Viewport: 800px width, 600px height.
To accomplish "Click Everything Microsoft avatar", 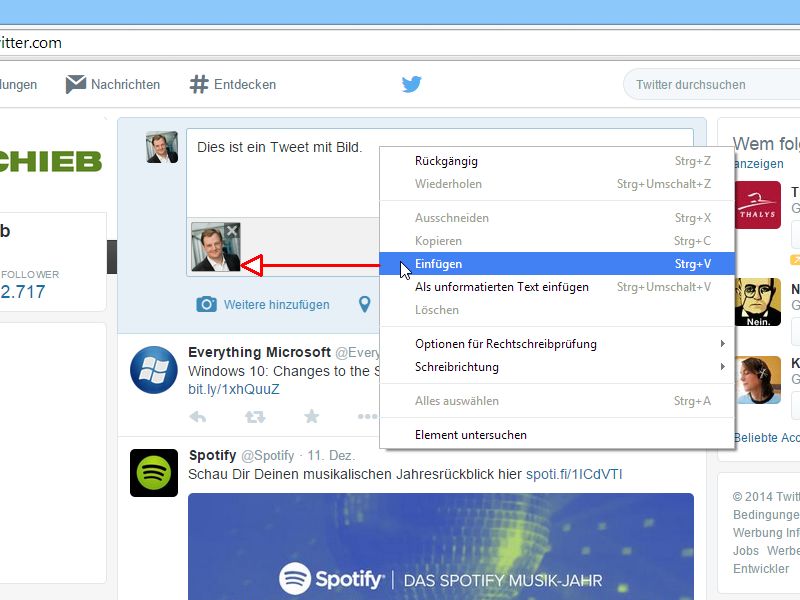I will pyautogui.click(x=154, y=370).
